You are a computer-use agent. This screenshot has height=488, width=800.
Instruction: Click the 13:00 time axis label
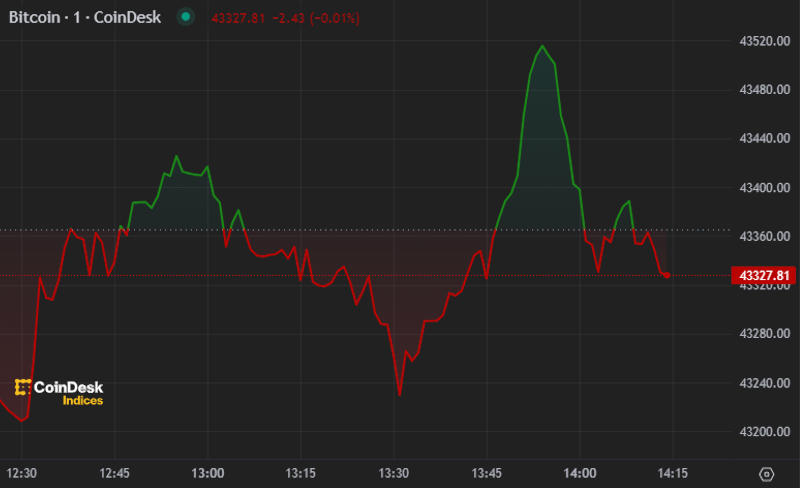[208, 473]
